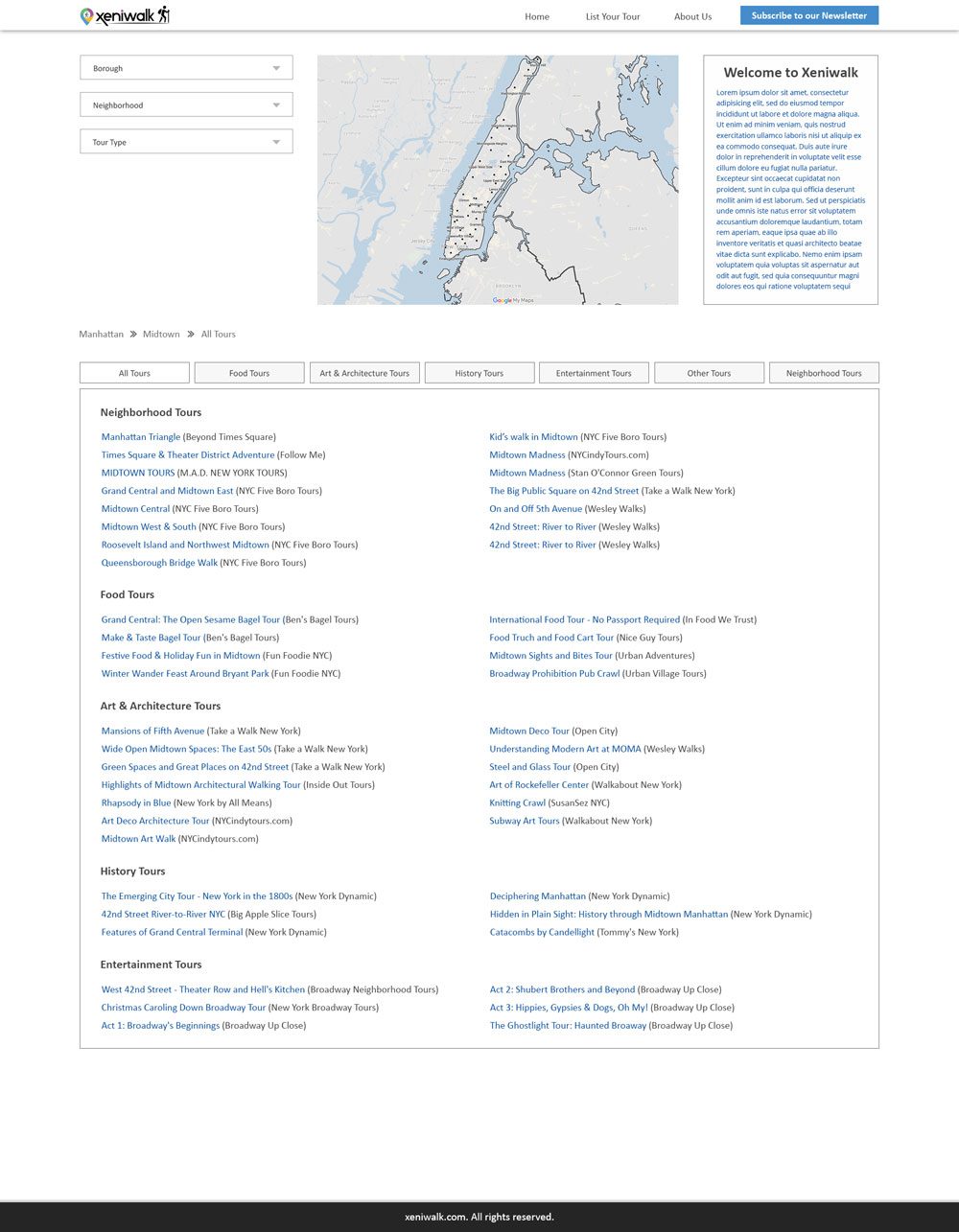Open Green Spaces and Great Places tour
This screenshot has width=959, height=1232.
pyautogui.click(x=196, y=767)
